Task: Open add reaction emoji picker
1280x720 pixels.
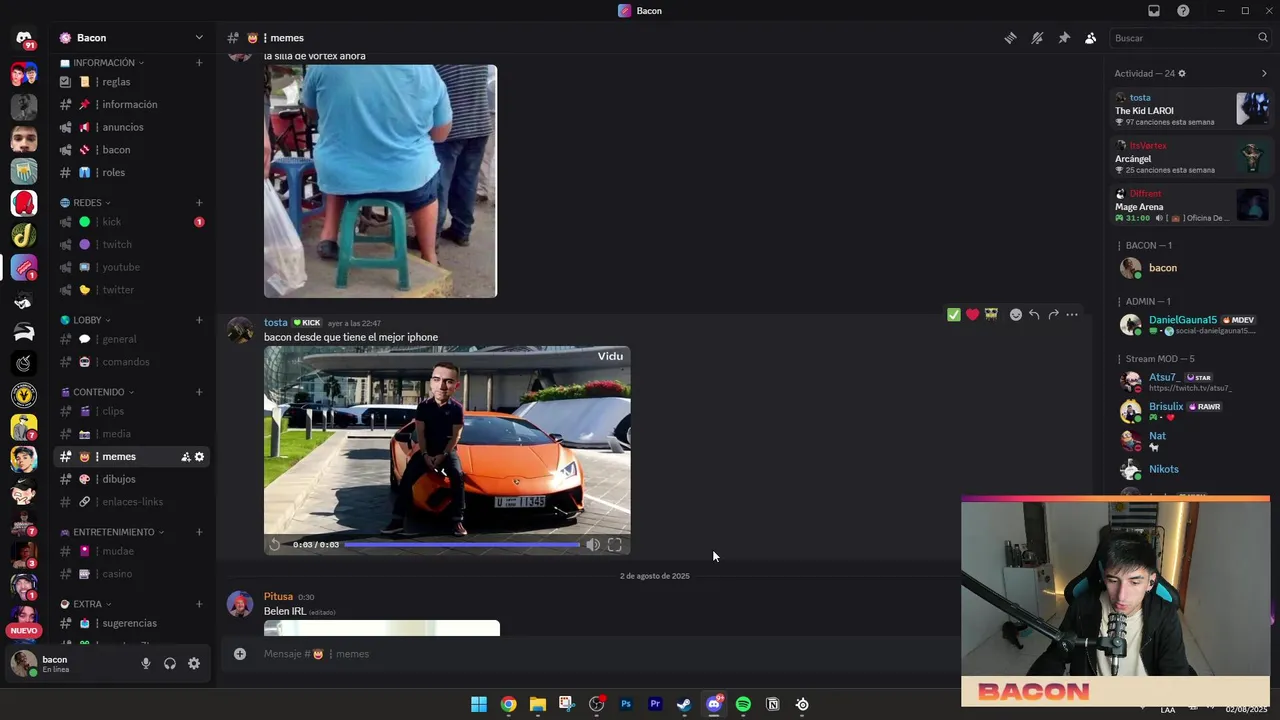Action: click(1016, 314)
